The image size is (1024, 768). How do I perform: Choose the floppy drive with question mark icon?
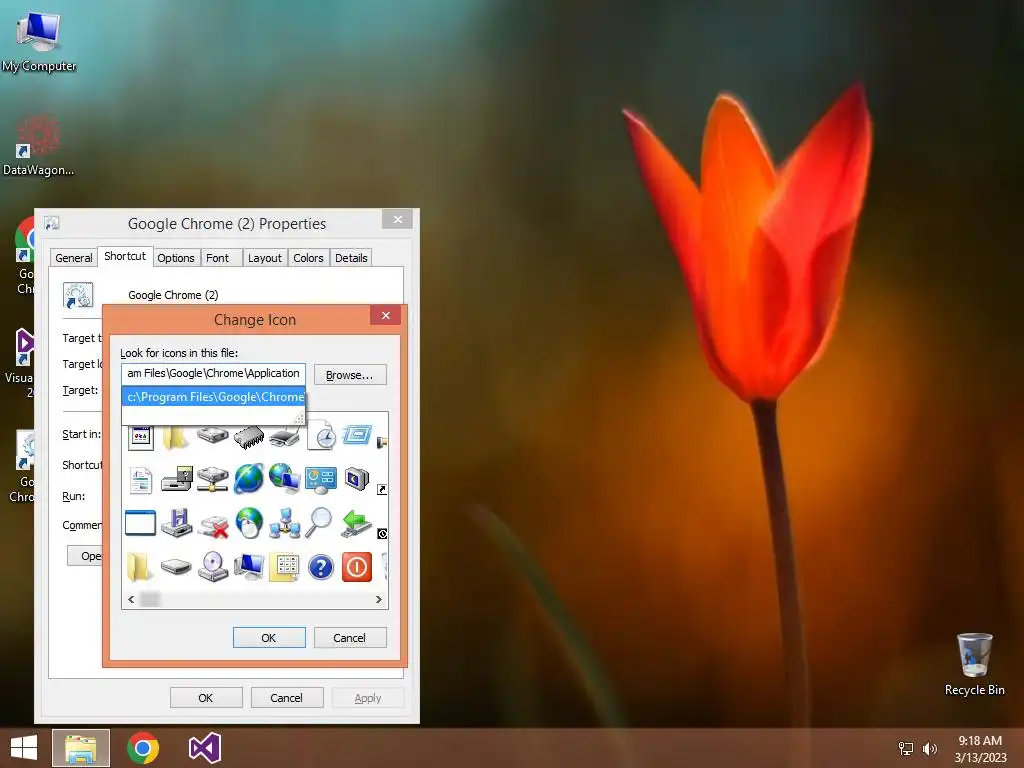coord(176,479)
